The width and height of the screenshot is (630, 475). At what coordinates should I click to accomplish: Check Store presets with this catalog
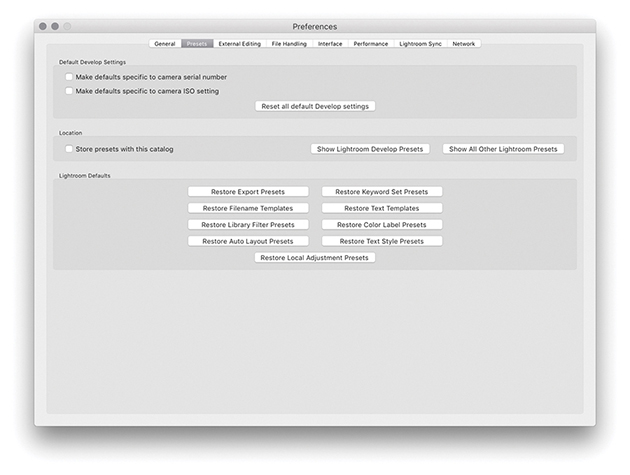coord(69,149)
